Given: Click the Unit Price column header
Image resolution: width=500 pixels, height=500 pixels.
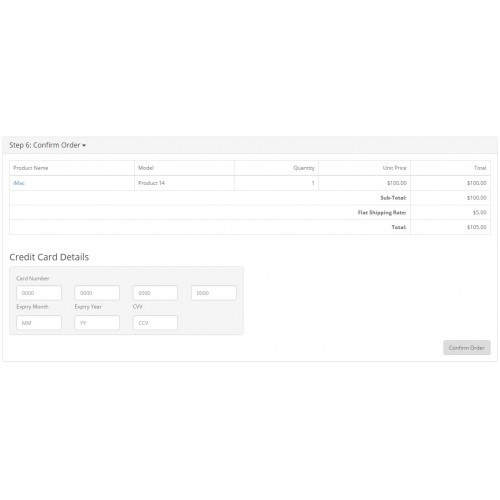Looking at the screenshot, I should (x=395, y=168).
